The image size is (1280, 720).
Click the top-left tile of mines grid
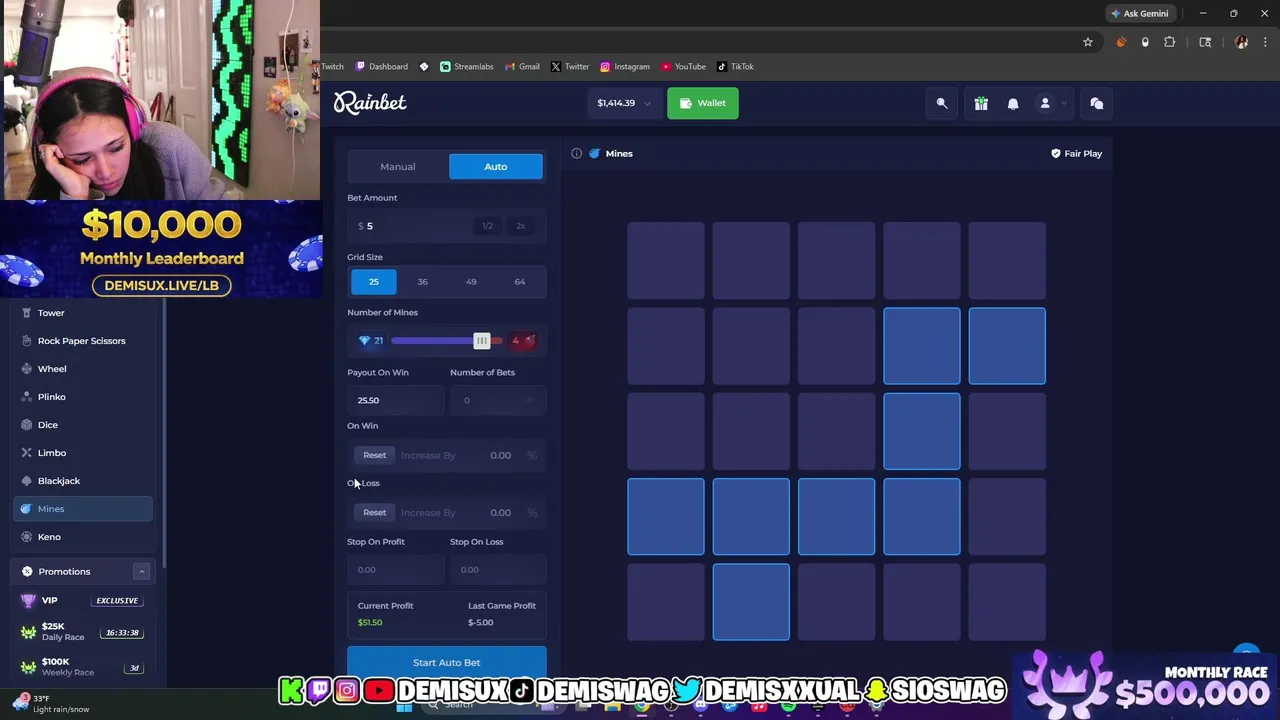coord(666,261)
